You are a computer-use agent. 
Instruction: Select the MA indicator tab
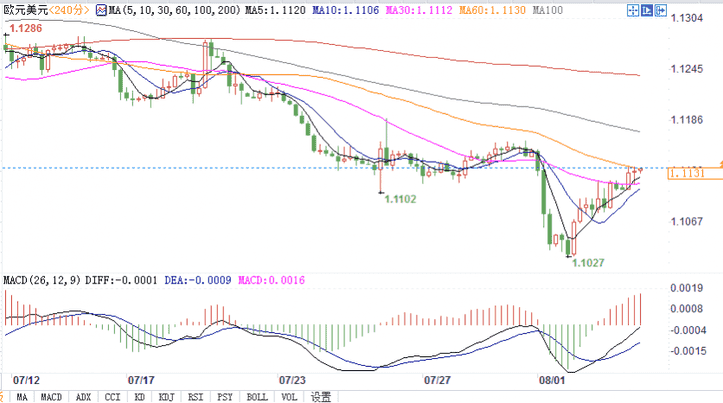pos(22,397)
